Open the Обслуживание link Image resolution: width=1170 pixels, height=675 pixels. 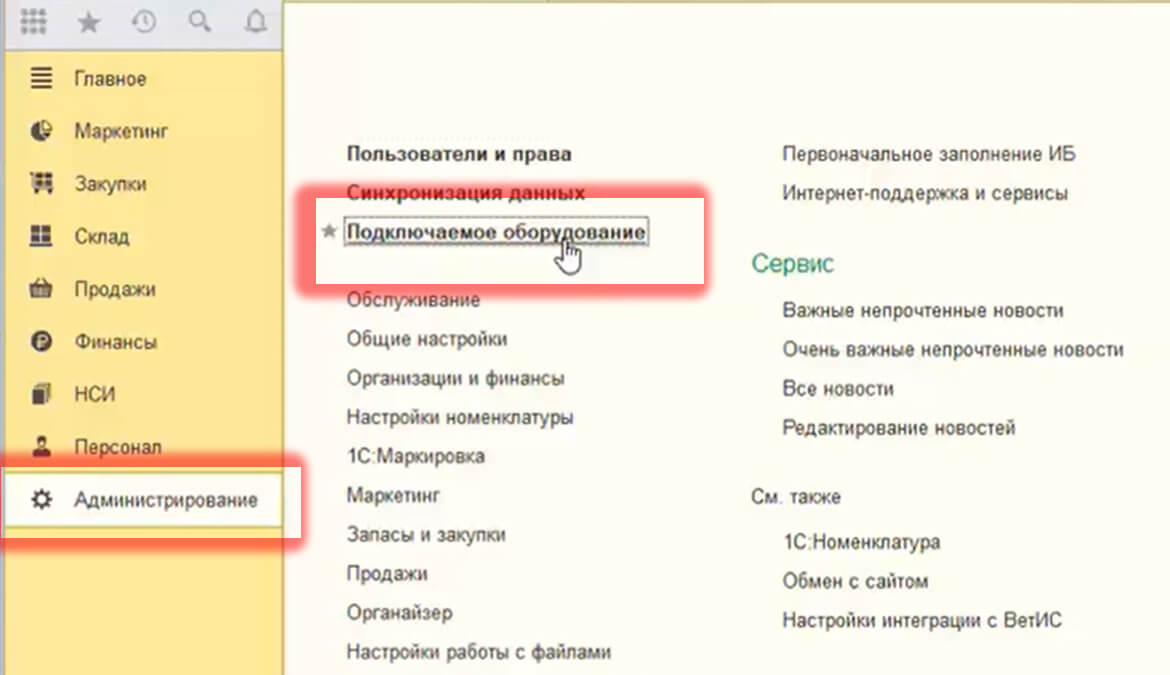[x=413, y=300]
